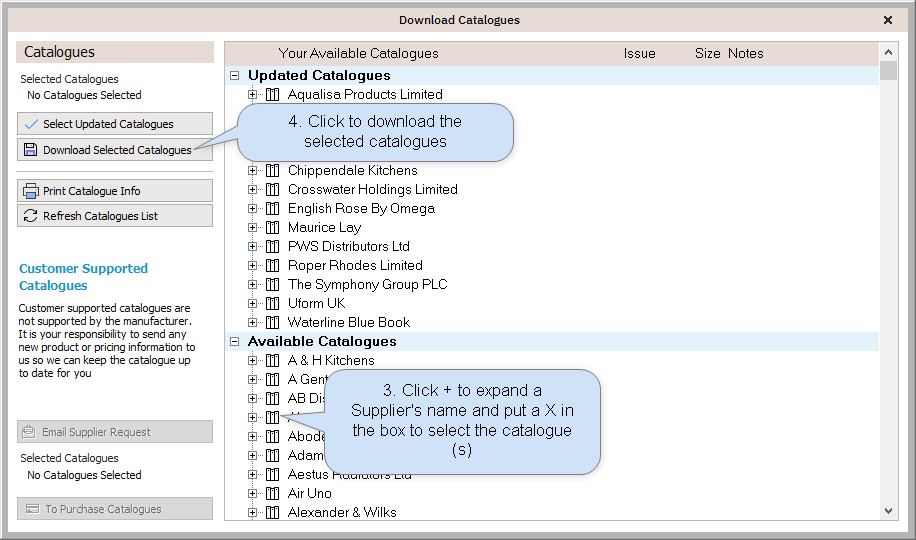The image size is (916, 540).
Task: Click the catalogue icon next to Aqualisa Products Limited
Action: (272, 95)
